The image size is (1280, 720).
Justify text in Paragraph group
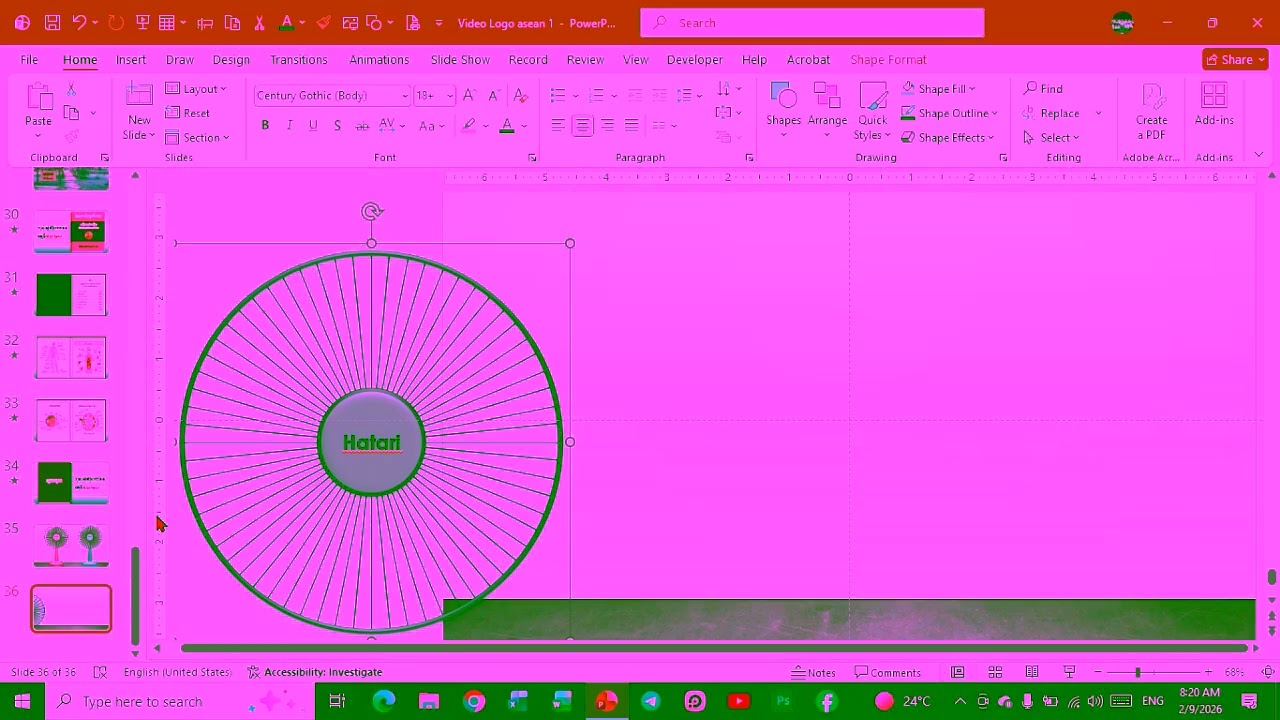click(631, 125)
